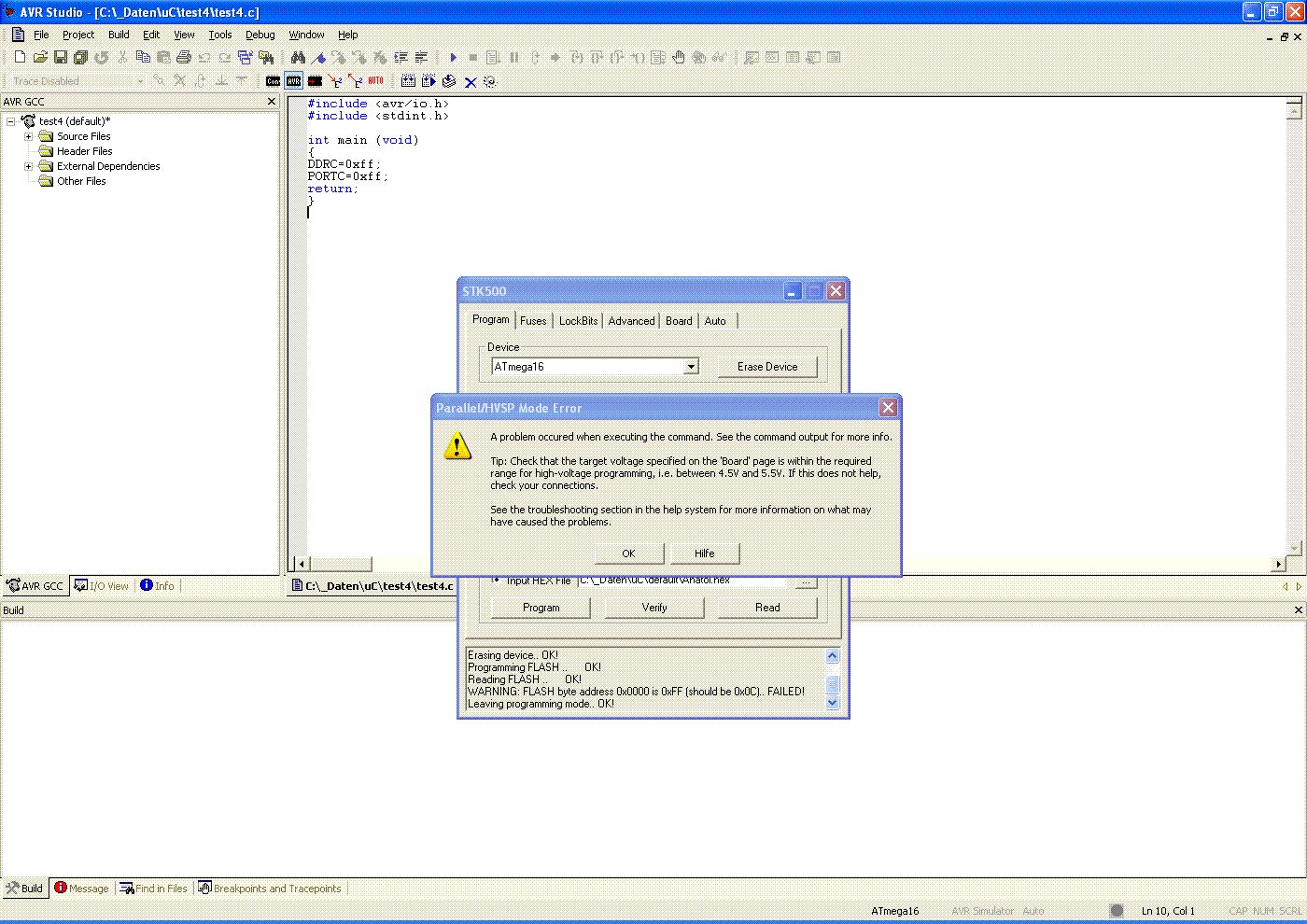
Task: Click the blue X clean icon
Action: 471,82
